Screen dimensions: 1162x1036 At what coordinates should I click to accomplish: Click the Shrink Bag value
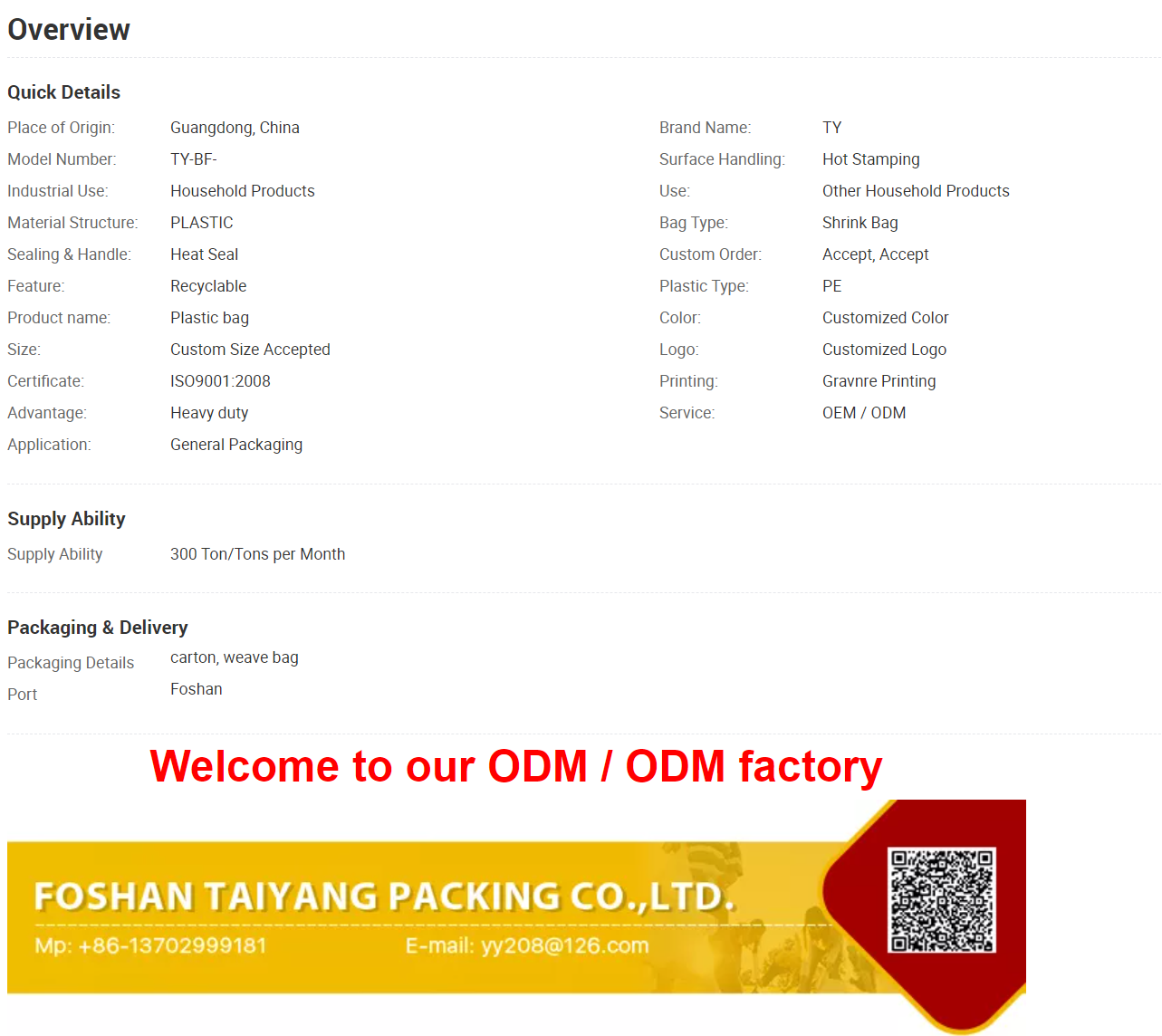pos(860,223)
